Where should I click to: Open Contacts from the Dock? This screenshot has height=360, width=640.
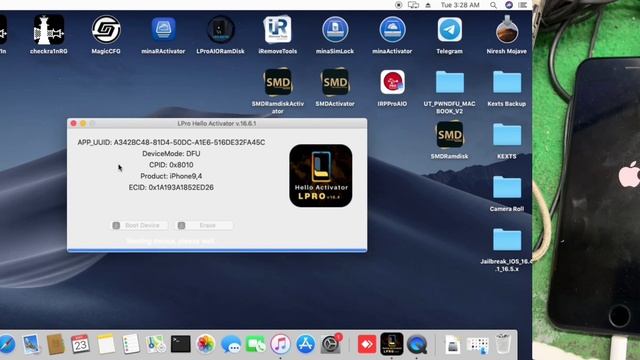coord(56,345)
